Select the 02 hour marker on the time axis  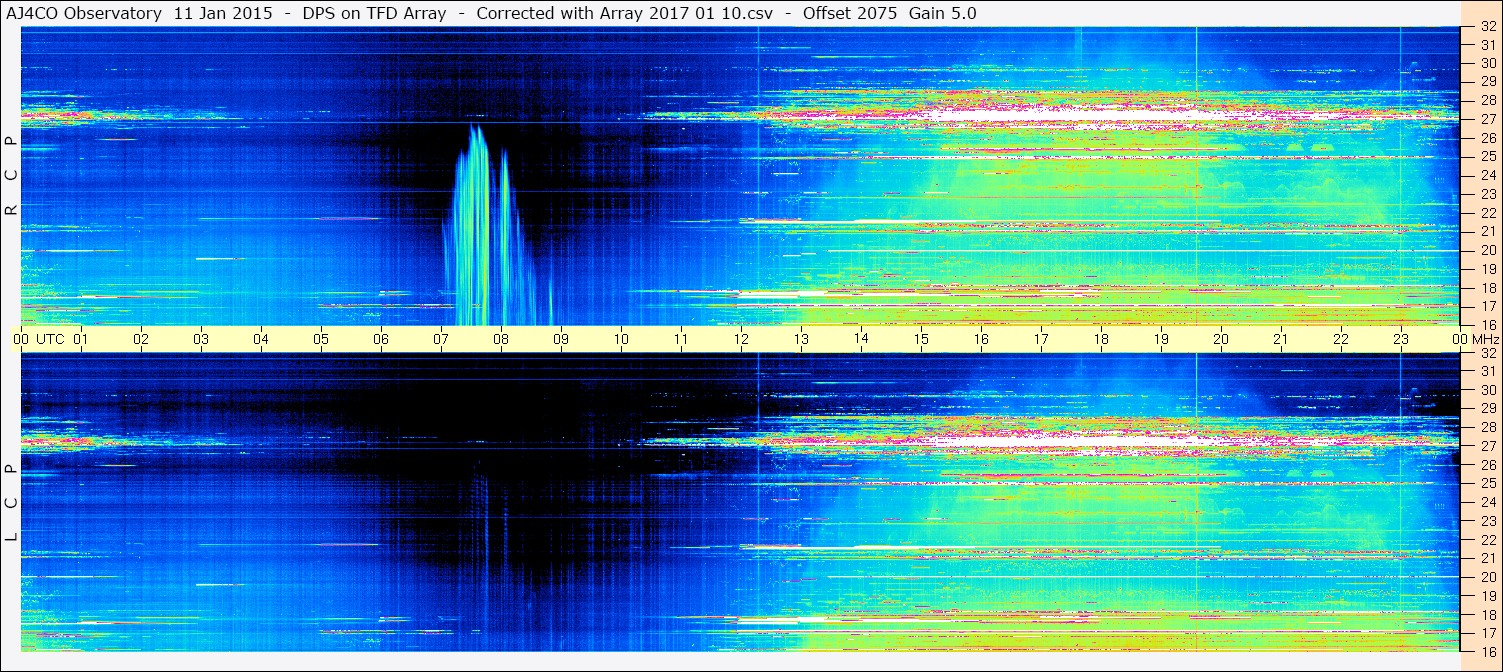141,339
